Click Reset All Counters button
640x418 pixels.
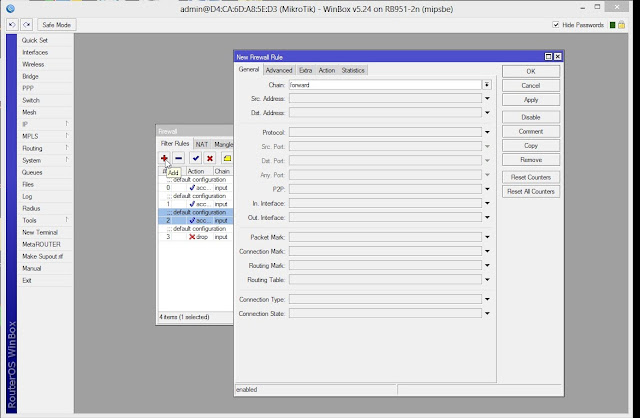[x=531, y=191]
